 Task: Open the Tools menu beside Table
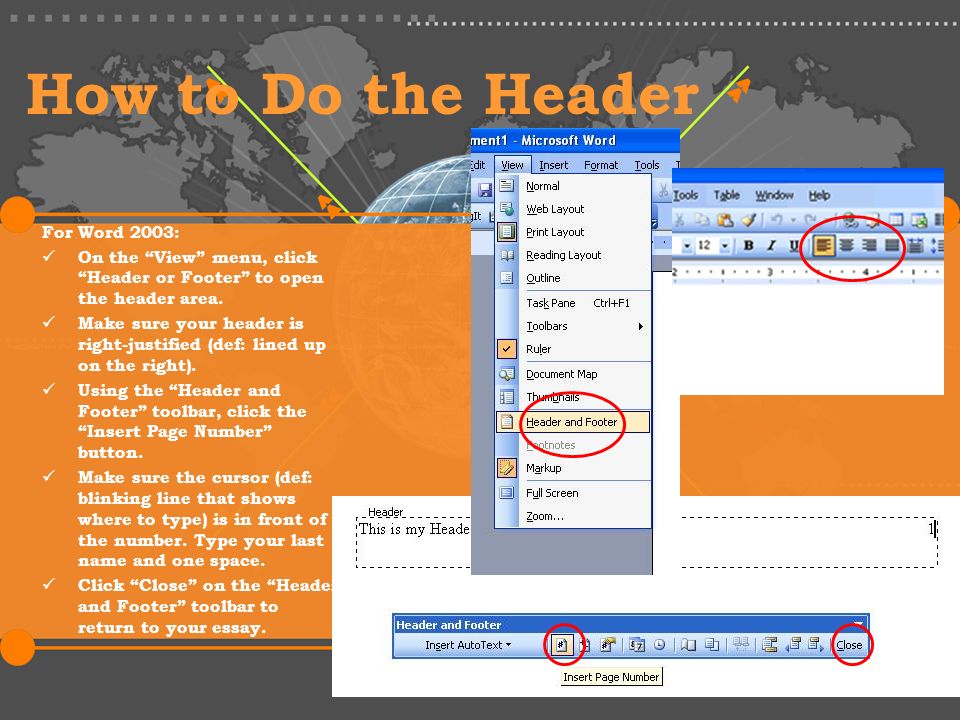click(686, 195)
